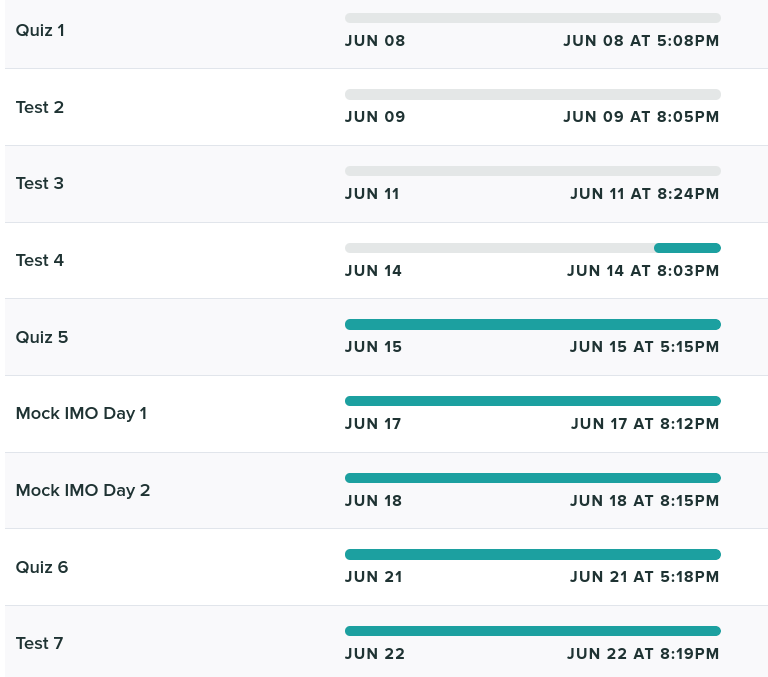Click the Test 4 label

(40, 260)
